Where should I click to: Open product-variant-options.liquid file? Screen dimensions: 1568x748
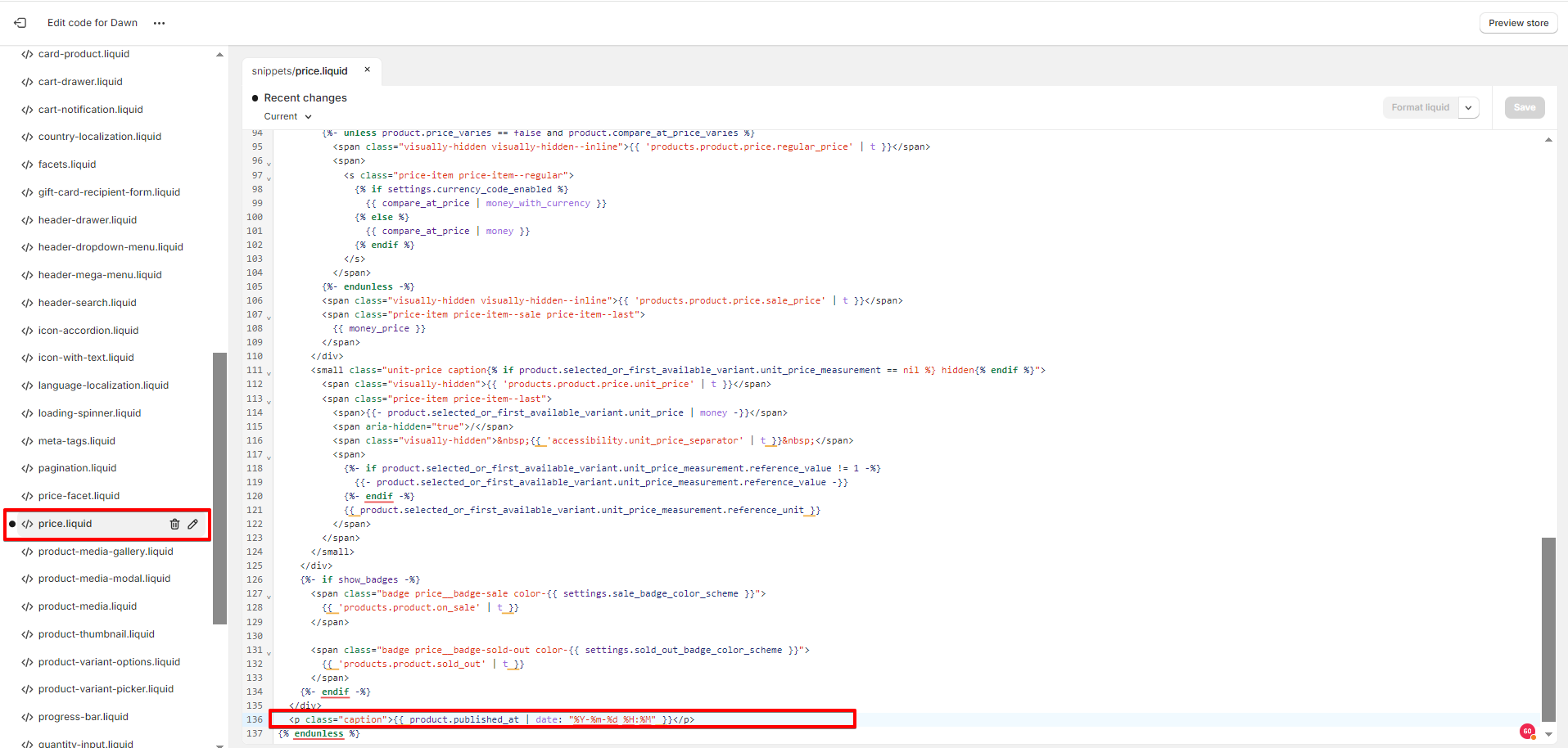pyautogui.click(x=109, y=662)
